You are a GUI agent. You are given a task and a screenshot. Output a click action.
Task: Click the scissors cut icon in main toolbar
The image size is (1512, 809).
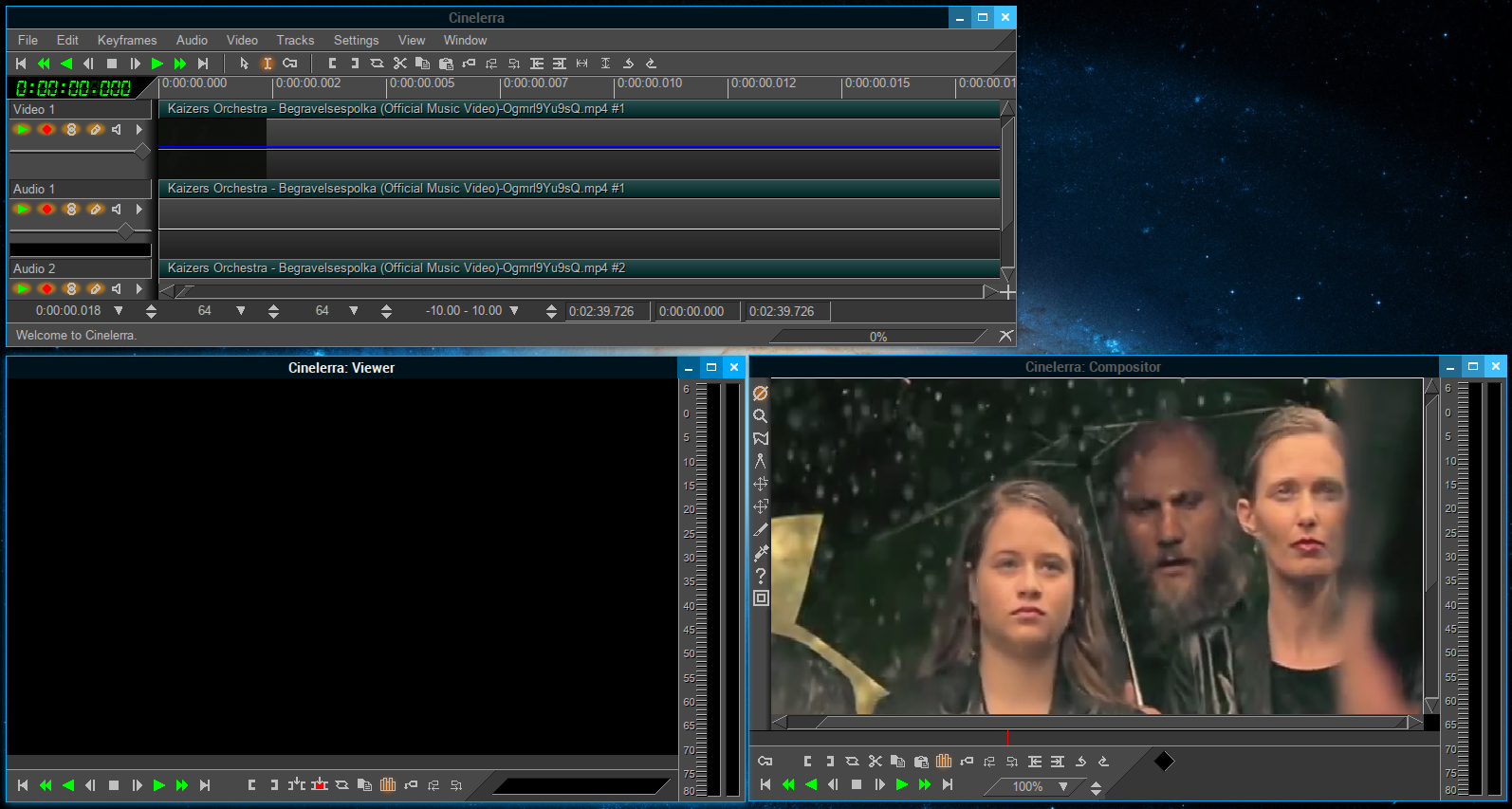tap(399, 64)
